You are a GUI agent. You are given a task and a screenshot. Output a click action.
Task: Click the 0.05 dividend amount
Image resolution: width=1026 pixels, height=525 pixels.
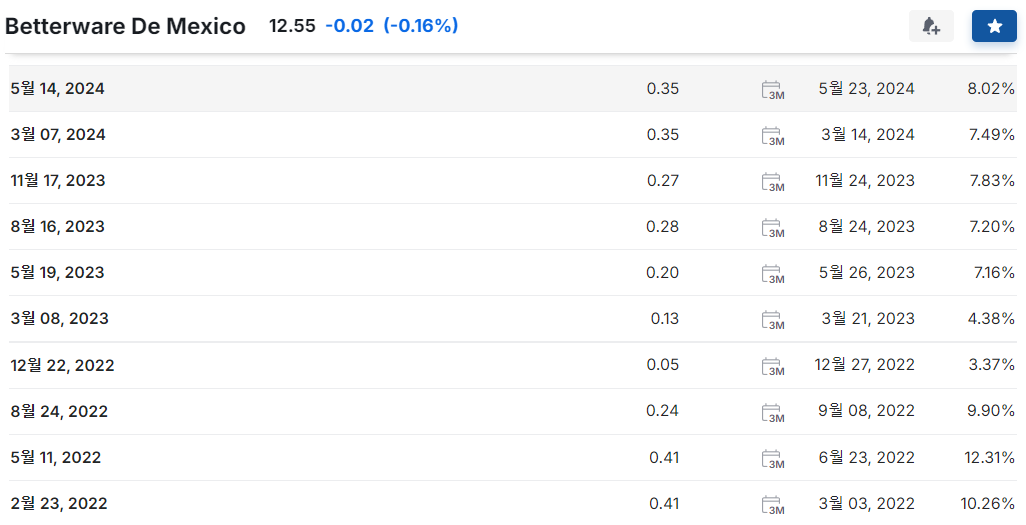coord(662,365)
